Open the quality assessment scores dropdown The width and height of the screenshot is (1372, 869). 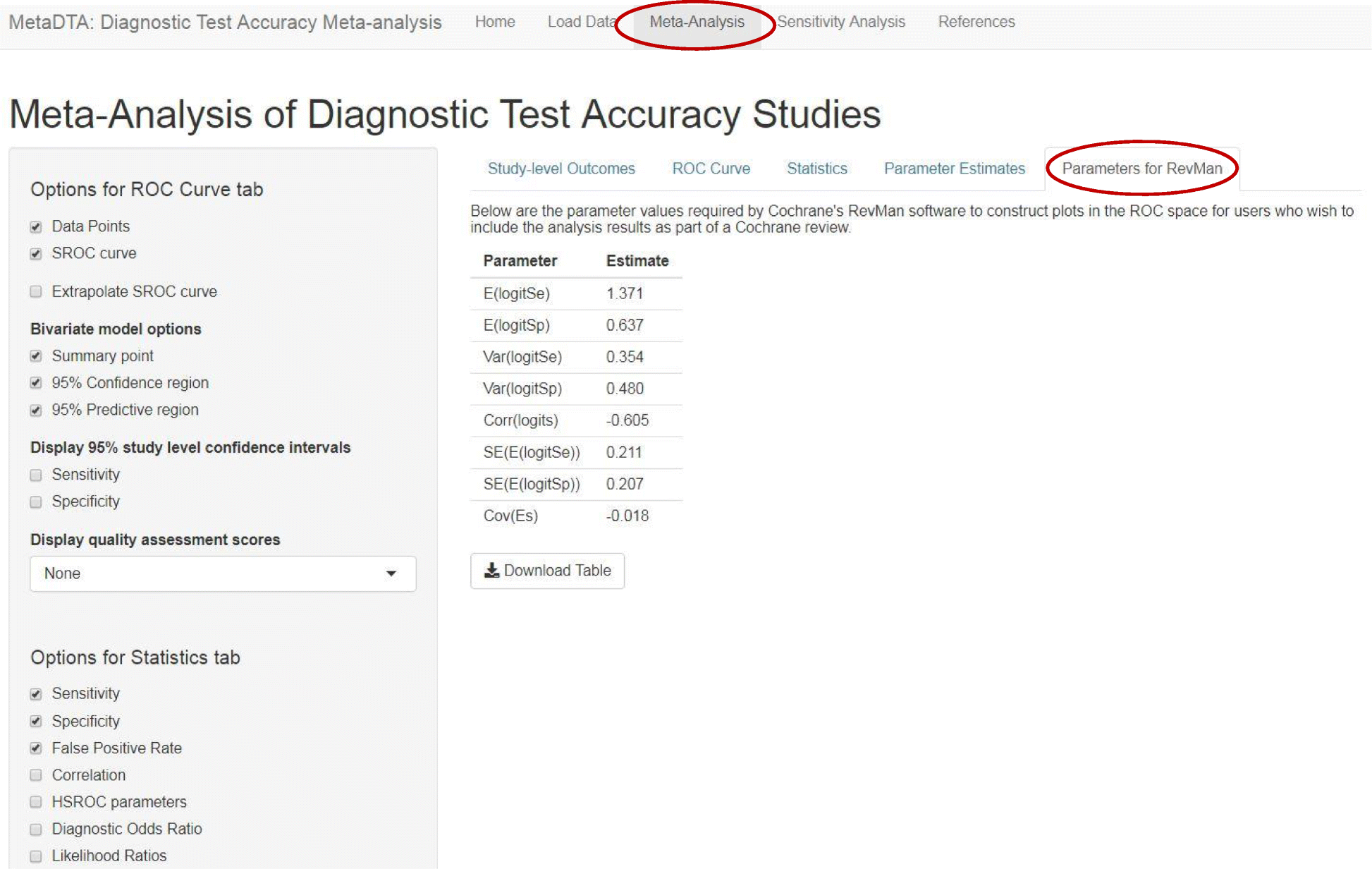[223, 573]
